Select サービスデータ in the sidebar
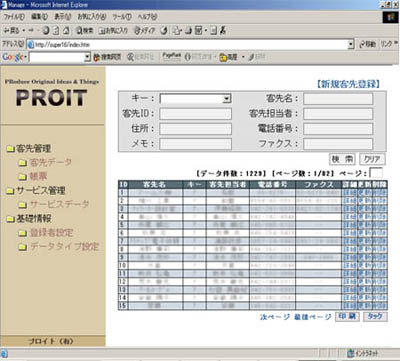This screenshot has height=361, width=400. point(60,204)
